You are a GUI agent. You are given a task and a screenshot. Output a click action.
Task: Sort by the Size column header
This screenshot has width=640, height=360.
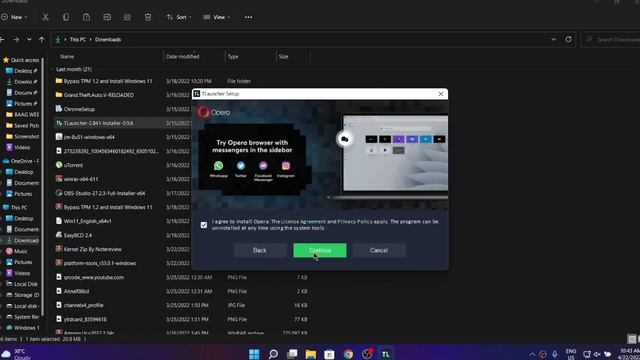click(284, 56)
